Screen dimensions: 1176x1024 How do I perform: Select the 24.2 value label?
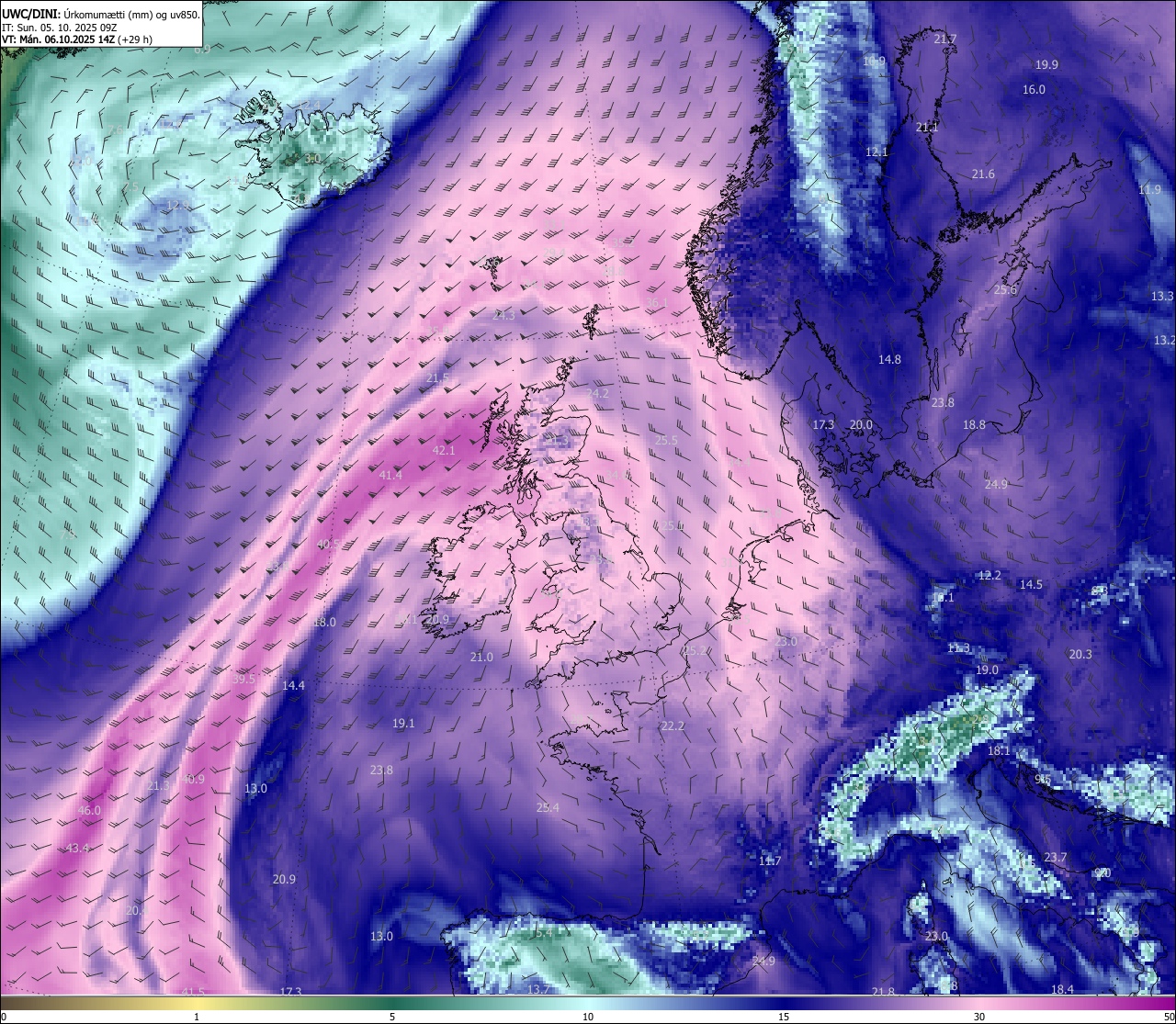pos(597,392)
